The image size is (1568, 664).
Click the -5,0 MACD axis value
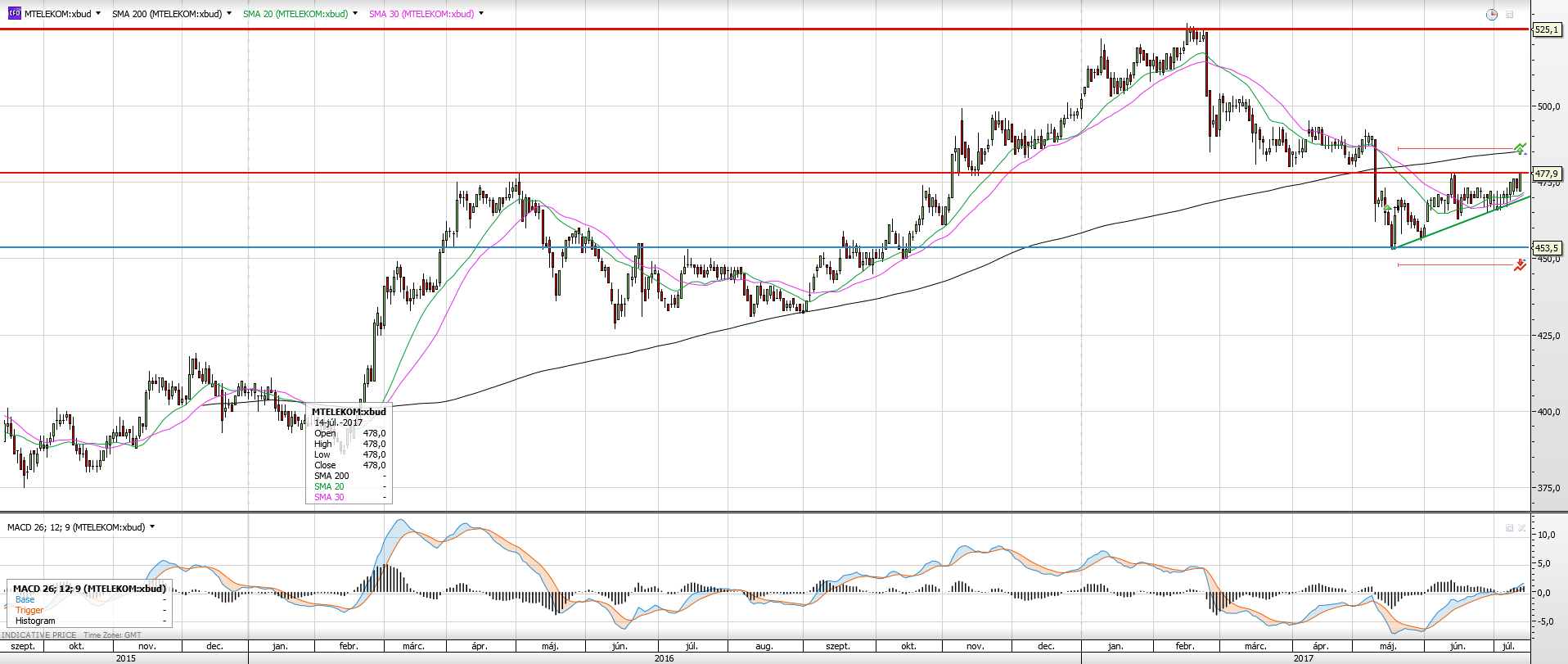coord(1545,621)
